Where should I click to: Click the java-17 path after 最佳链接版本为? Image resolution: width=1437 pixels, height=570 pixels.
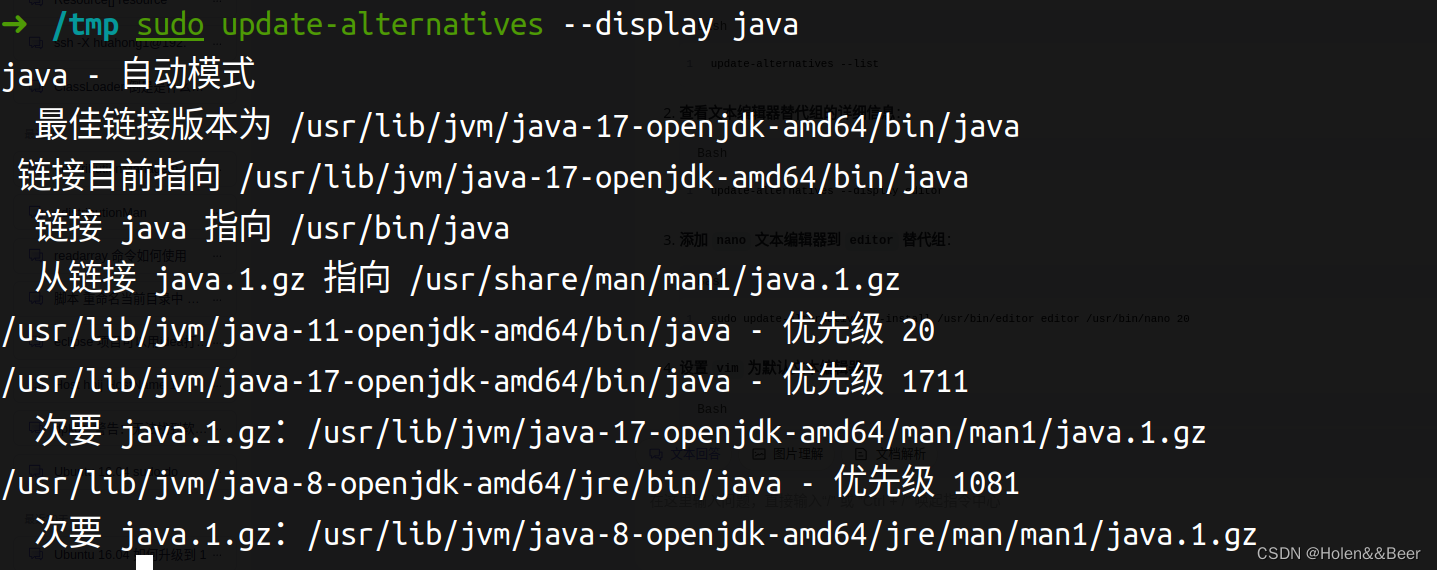[654, 127]
